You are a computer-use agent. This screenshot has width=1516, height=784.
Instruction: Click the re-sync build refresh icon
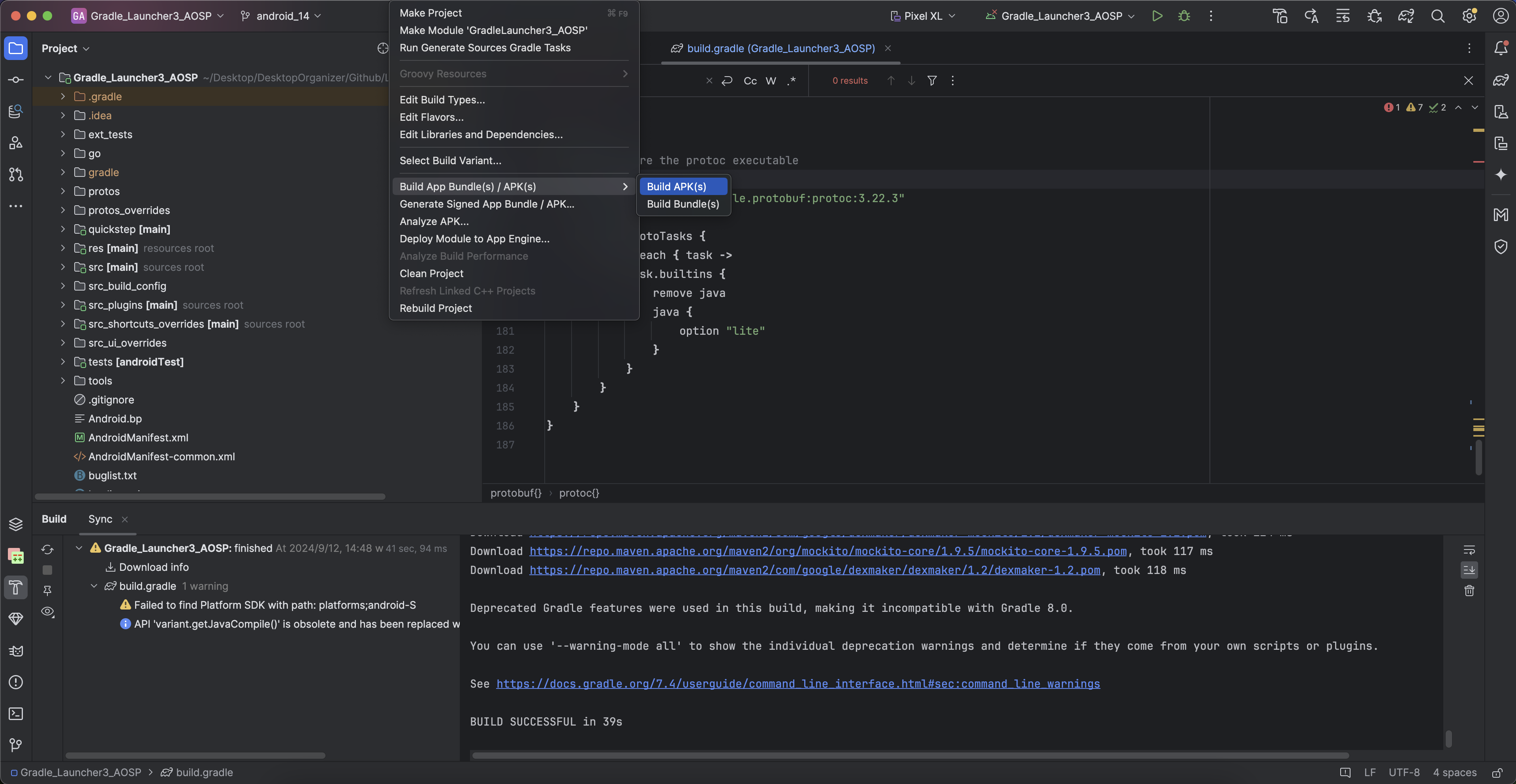[48, 550]
